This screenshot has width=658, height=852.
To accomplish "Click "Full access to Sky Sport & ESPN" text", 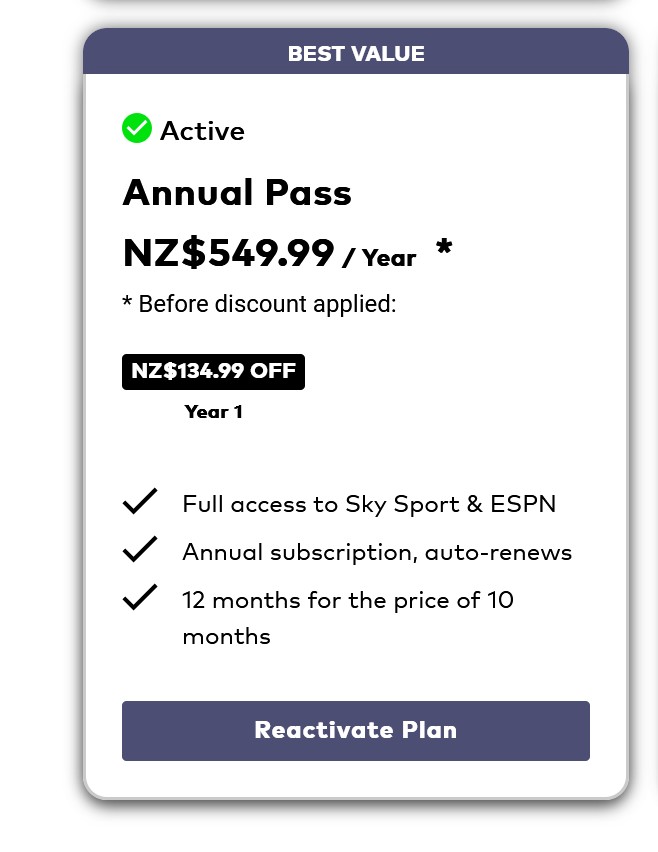I will pos(369,504).
